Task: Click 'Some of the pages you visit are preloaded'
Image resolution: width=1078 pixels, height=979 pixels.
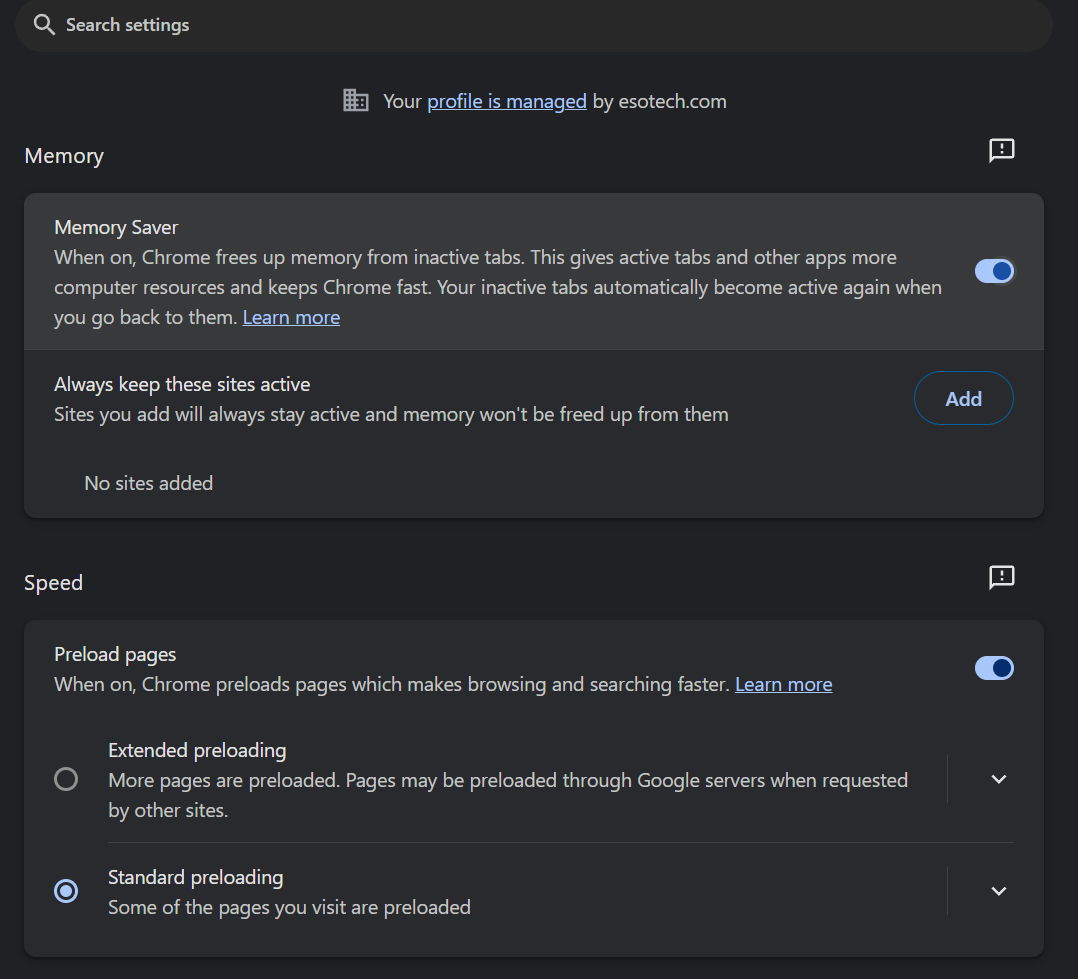Action: tap(289, 908)
